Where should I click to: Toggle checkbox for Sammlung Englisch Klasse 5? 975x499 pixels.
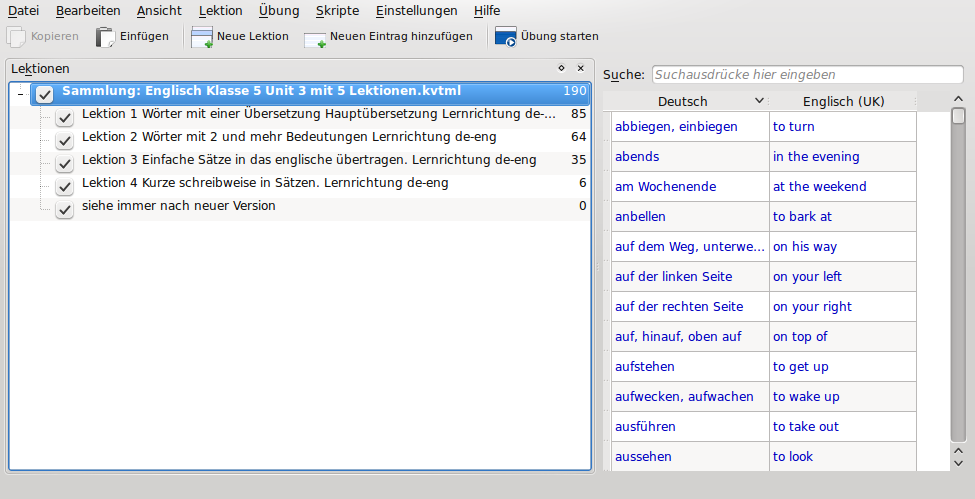click(45, 94)
